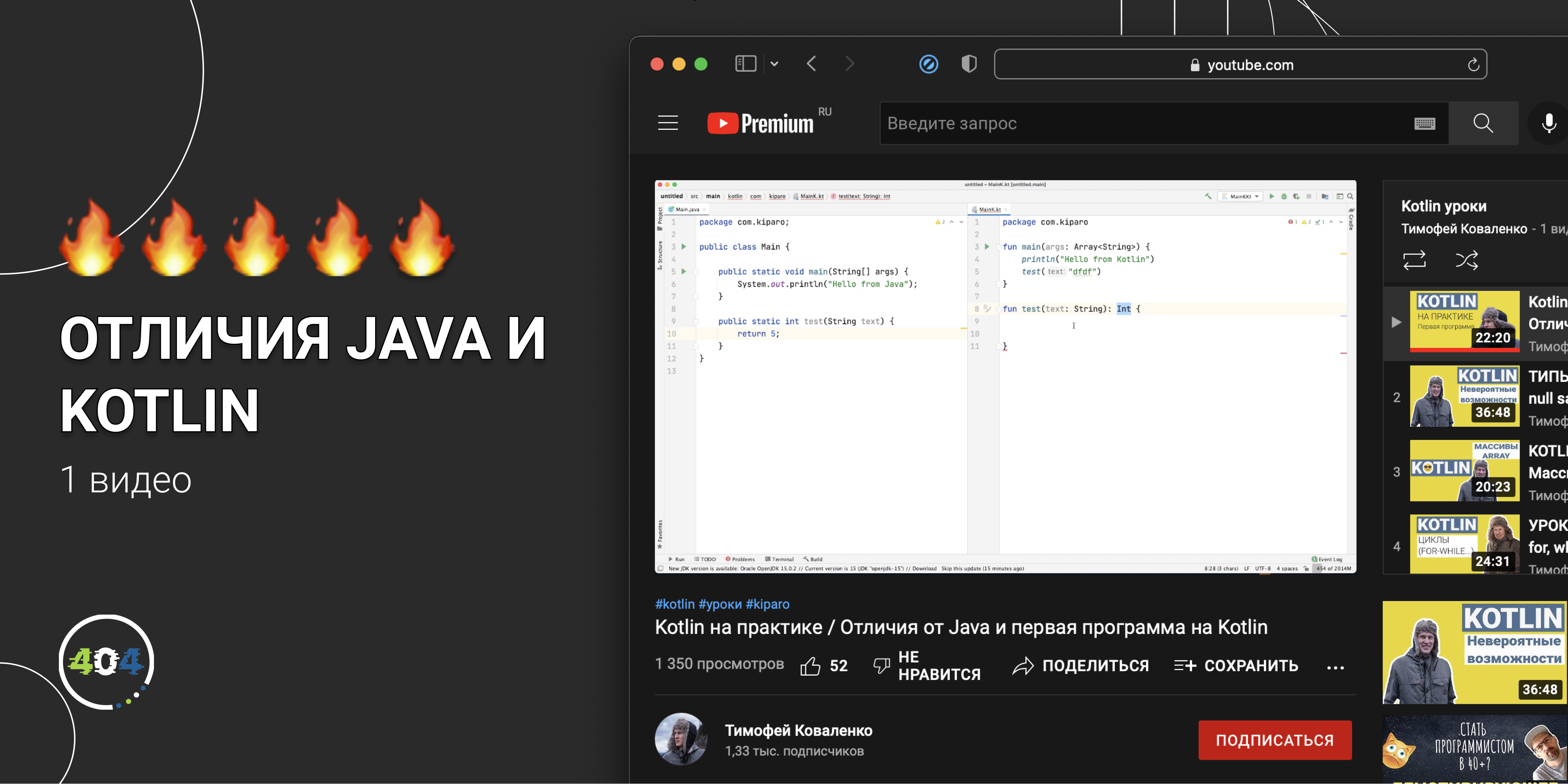Screen dimensions: 1568x784
Task: Toggle playlist loop
Action: [x=1414, y=261]
